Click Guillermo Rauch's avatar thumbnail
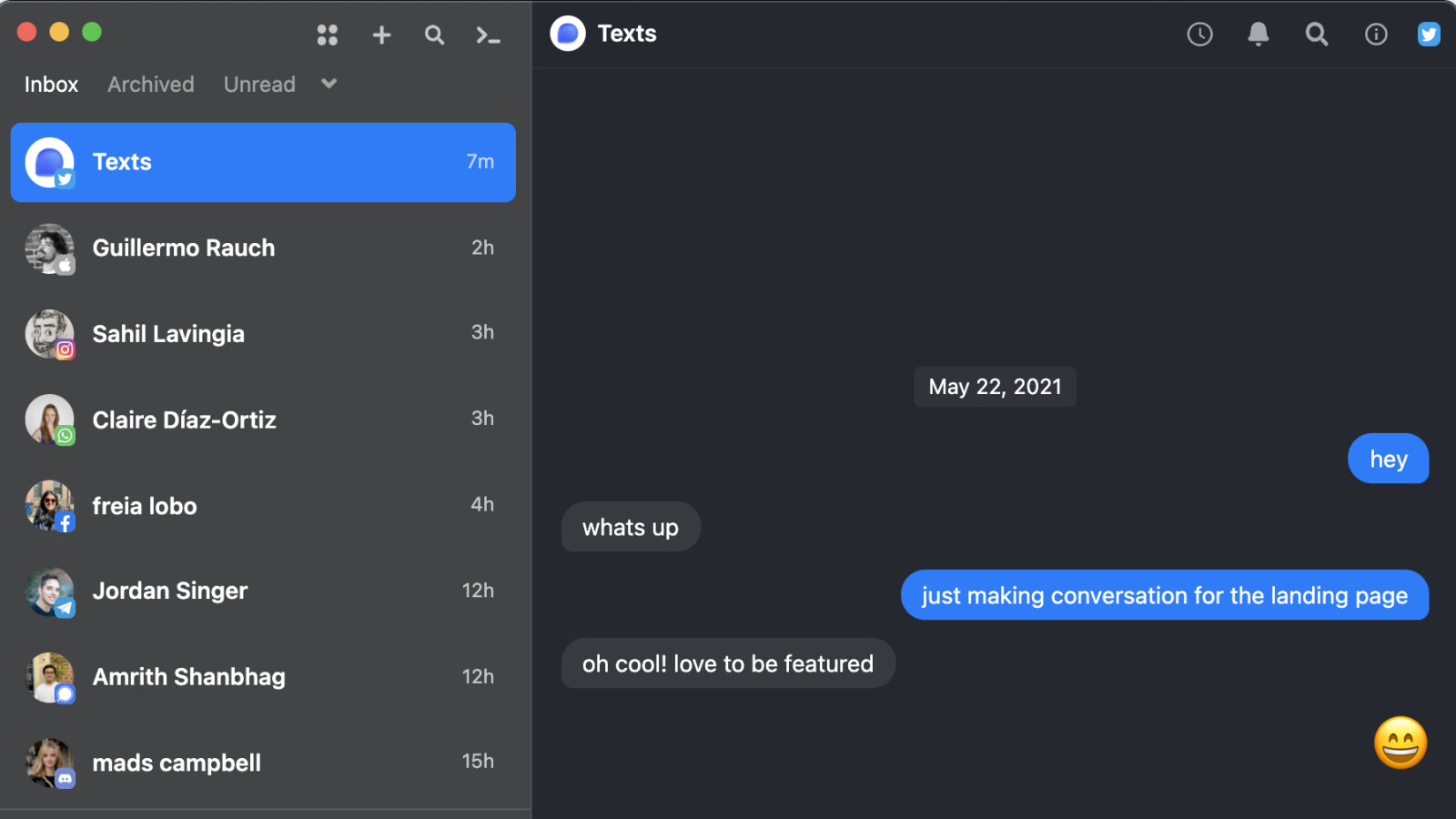Image resolution: width=1456 pixels, height=819 pixels. click(x=49, y=248)
